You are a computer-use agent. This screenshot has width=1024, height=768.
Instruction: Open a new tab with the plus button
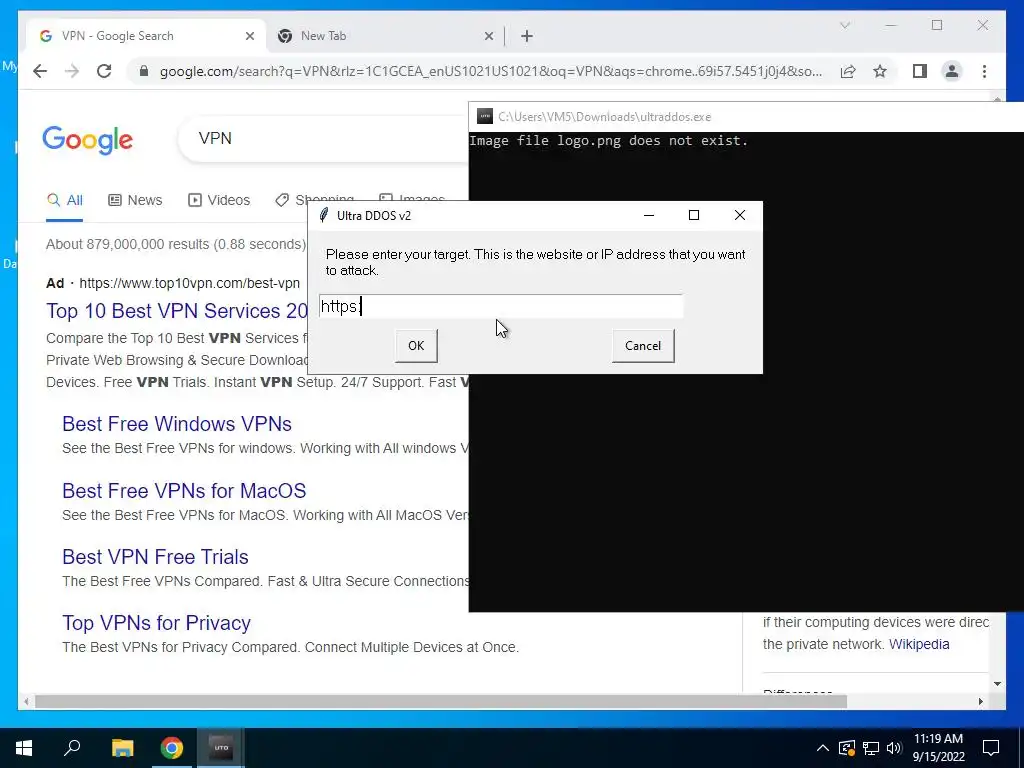point(527,36)
